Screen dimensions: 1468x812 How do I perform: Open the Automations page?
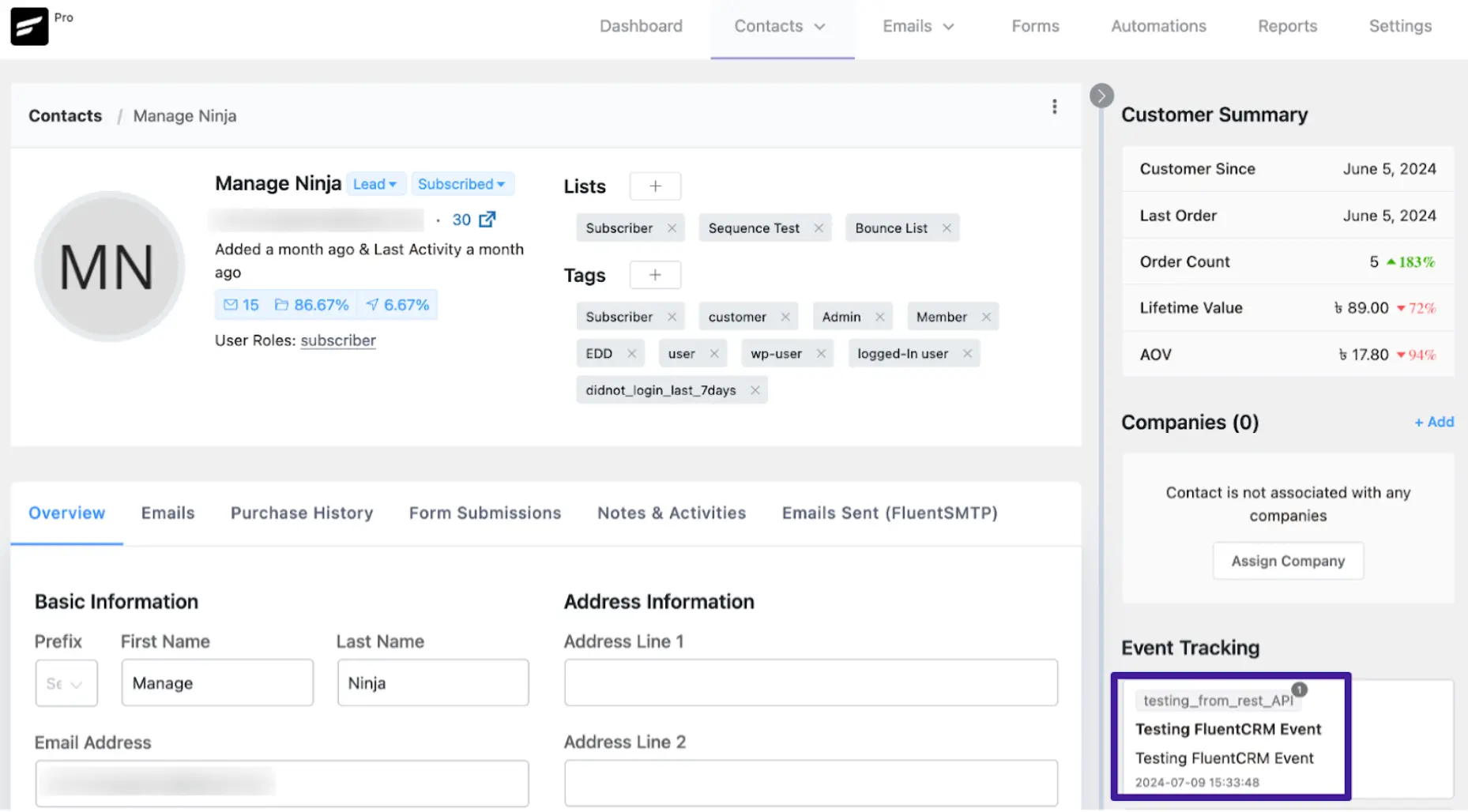[x=1158, y=26]
